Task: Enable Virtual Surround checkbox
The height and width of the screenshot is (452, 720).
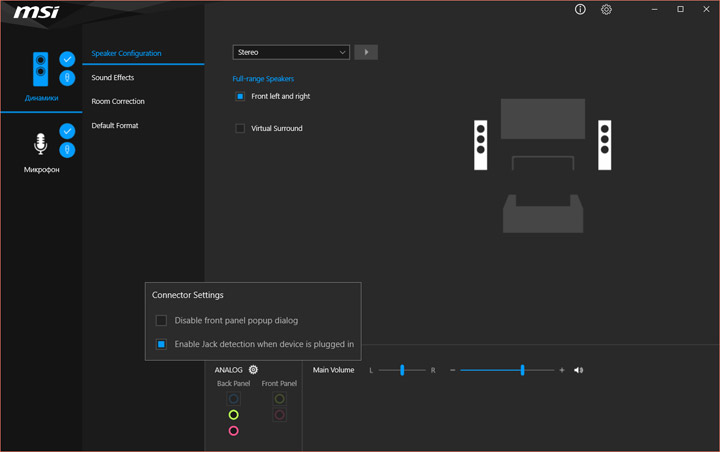Action: coord(240,128)
